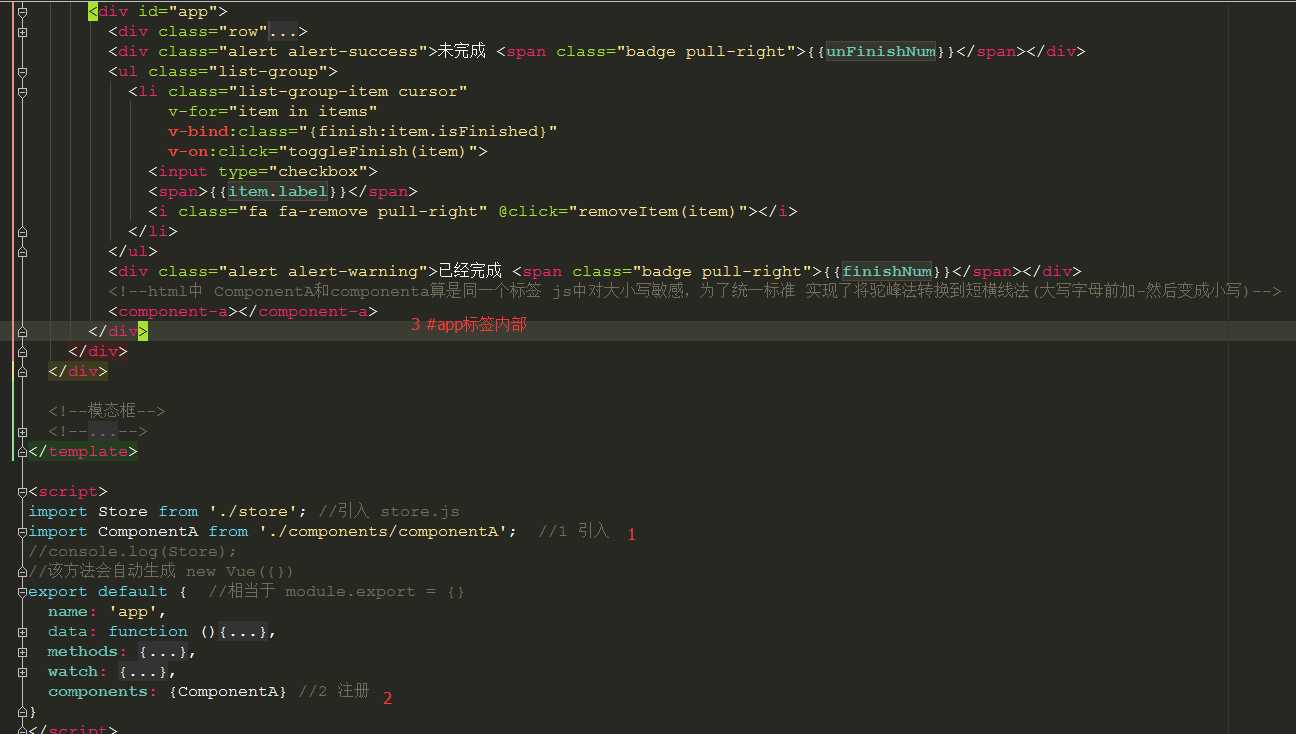Viewport: 1296px width, 734px height.
Task: Click the "export default {" statement
Action: pyautogui.click(x=108, y=592)
